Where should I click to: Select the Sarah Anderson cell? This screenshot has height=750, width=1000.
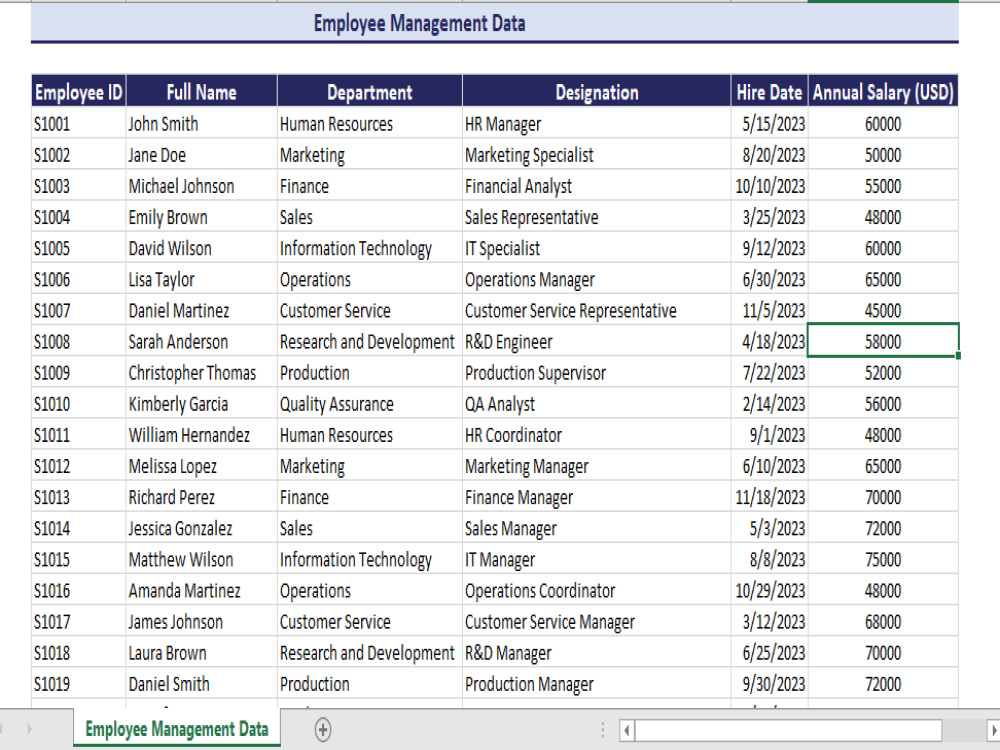(x=202, y=342)
